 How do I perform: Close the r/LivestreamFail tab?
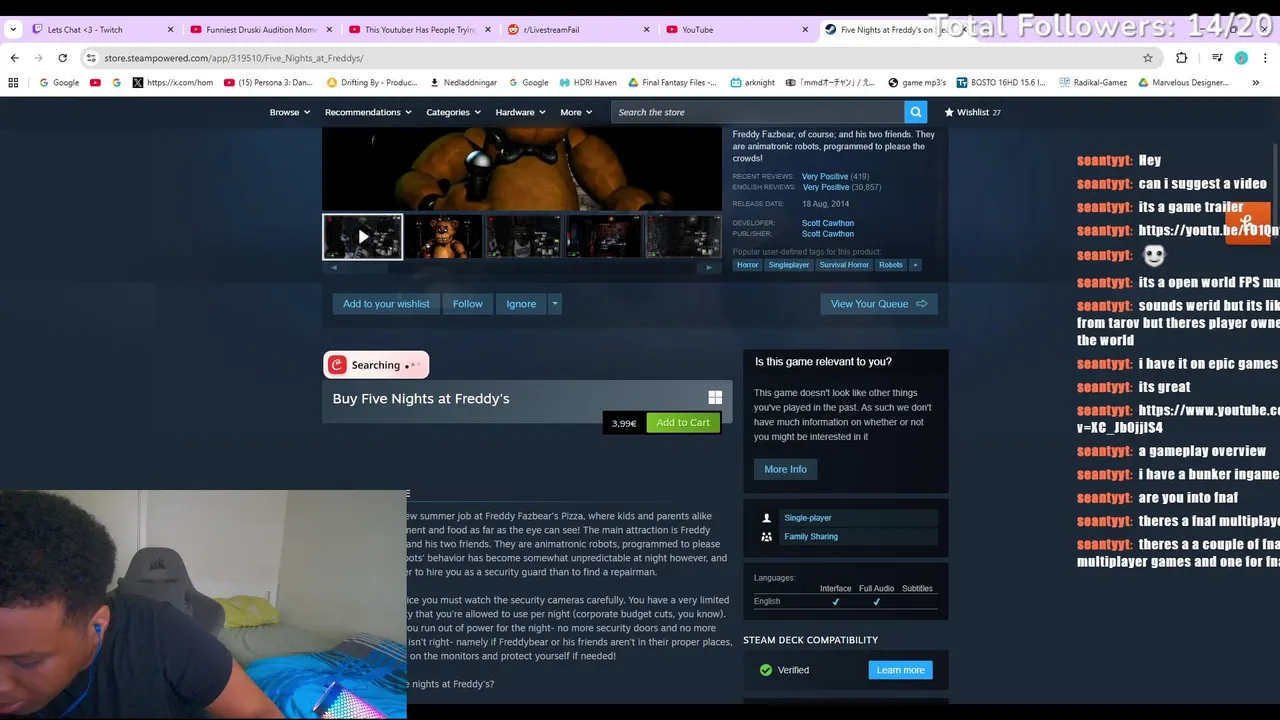(647, 29)
